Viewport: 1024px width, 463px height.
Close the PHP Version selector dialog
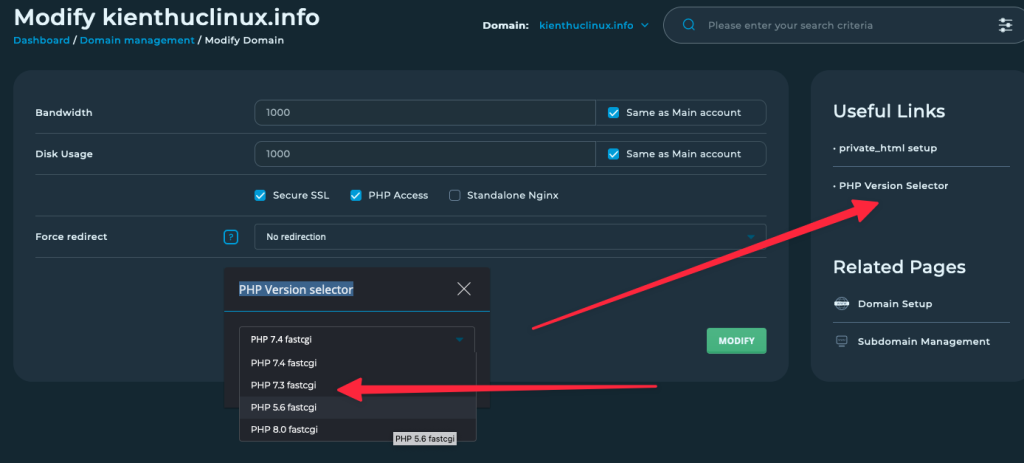tap(463, 289)
